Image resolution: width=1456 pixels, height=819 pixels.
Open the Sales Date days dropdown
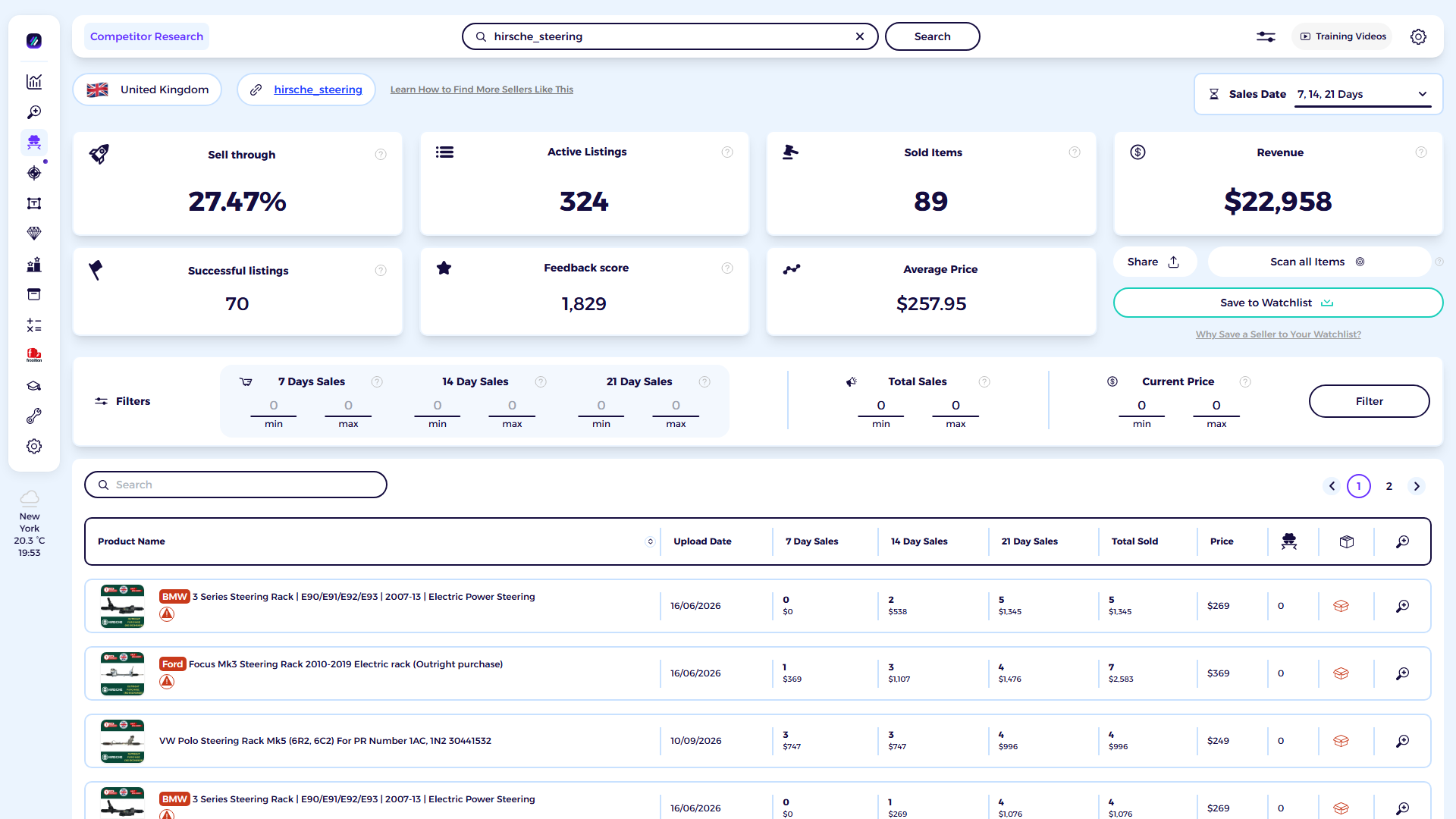pos(1362,95)
